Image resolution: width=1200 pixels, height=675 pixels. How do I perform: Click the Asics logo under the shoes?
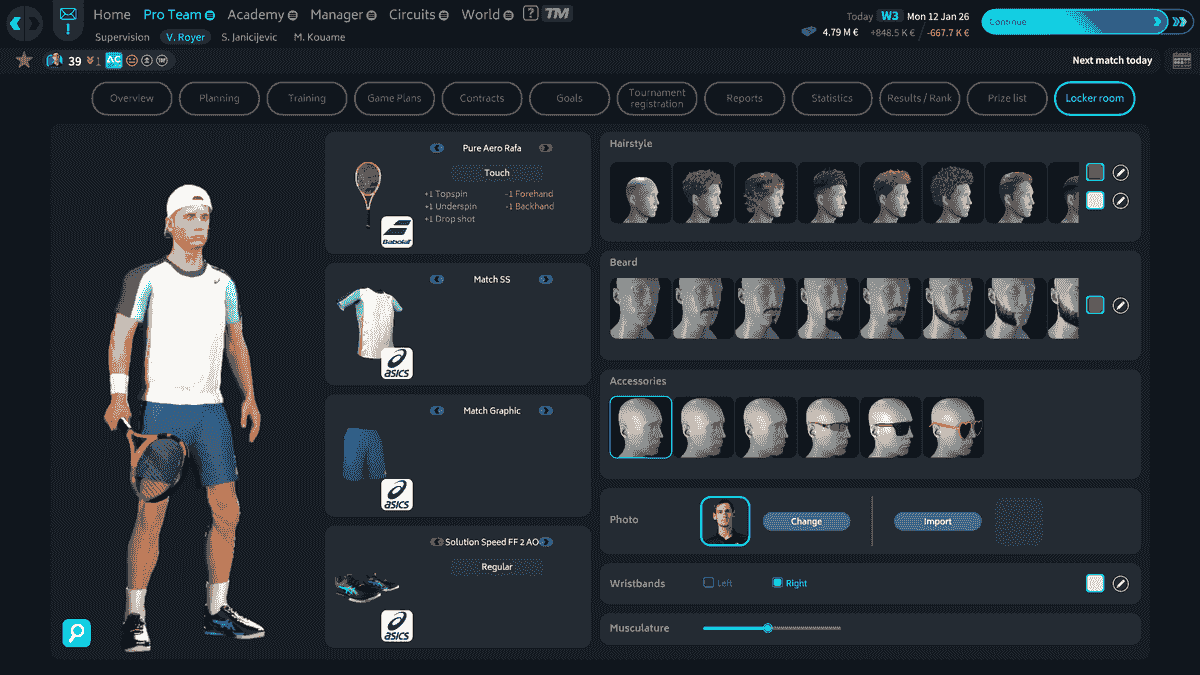coord(397,626)
